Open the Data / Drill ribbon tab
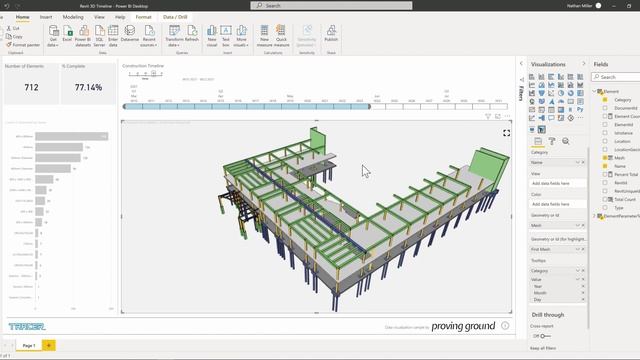 point(175,17)
